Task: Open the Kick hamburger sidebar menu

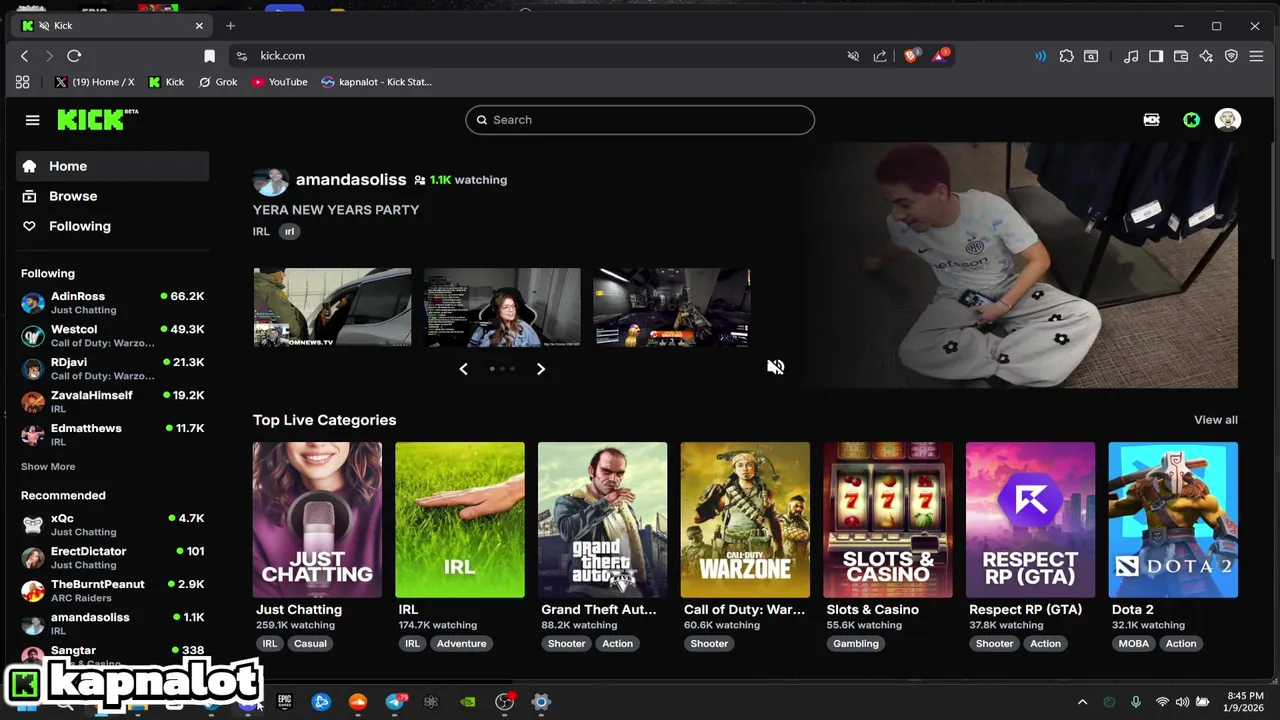Action: point(32,120)
